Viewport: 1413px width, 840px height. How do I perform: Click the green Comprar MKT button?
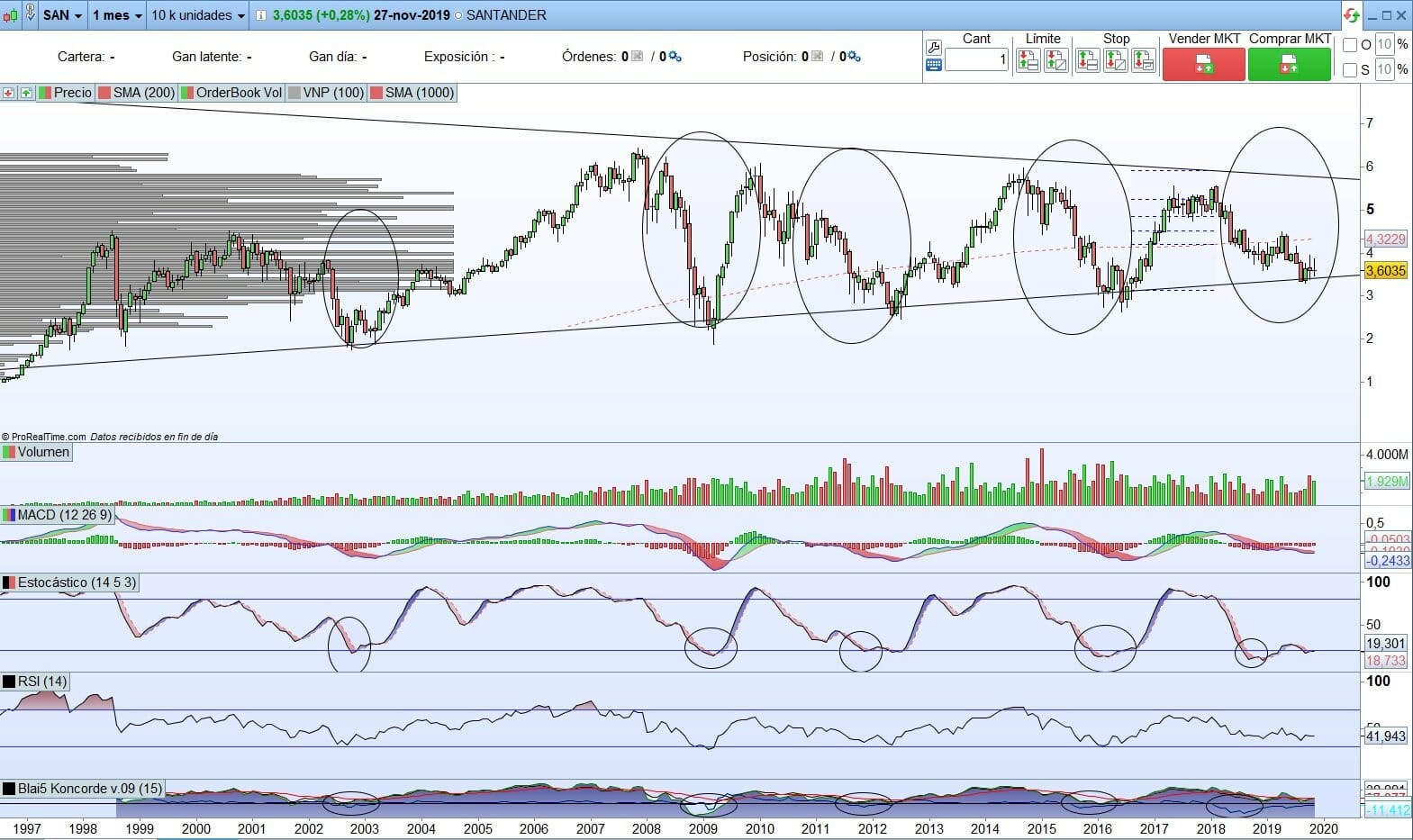tap(1290, 65)
